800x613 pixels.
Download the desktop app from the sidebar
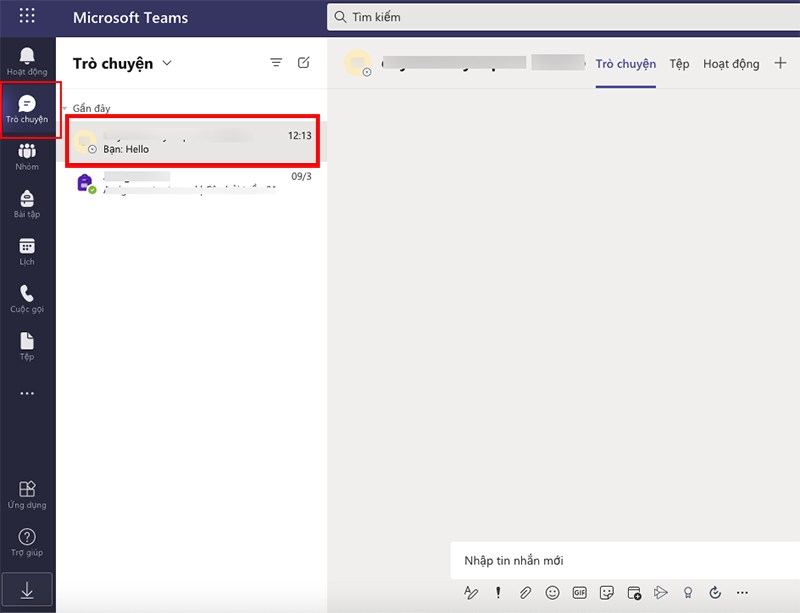pyautogui.click(x=25, y=589)
